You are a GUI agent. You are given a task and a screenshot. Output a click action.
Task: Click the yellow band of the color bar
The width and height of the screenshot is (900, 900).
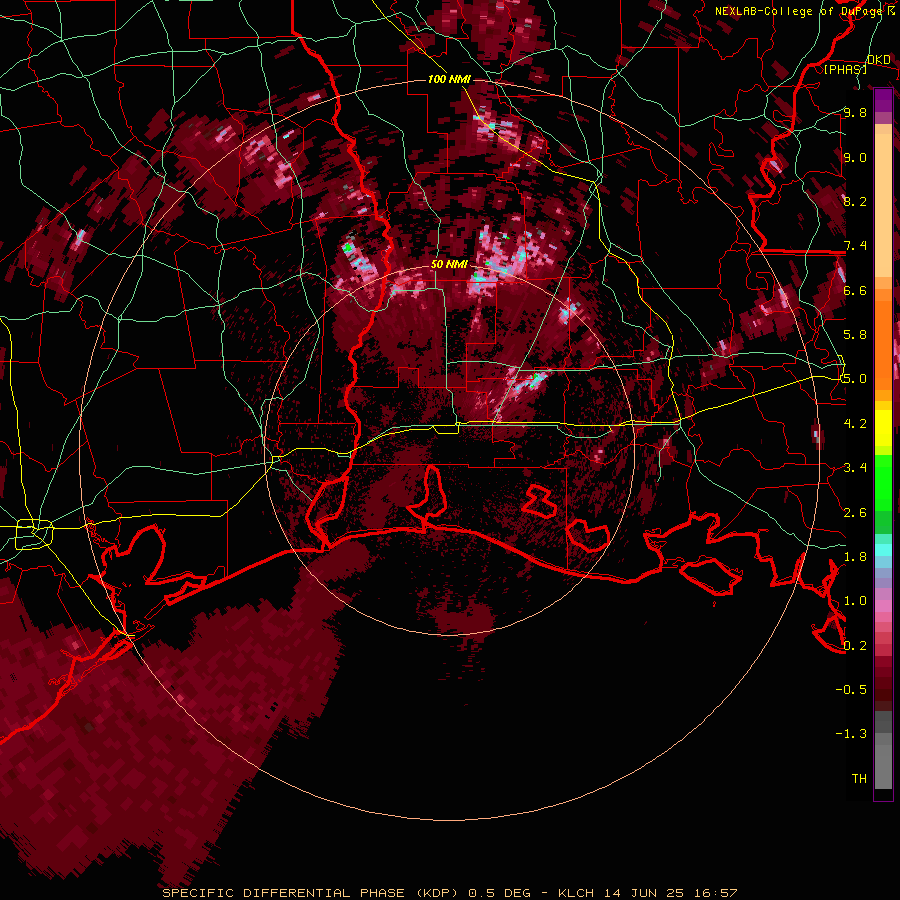(883, 428)
